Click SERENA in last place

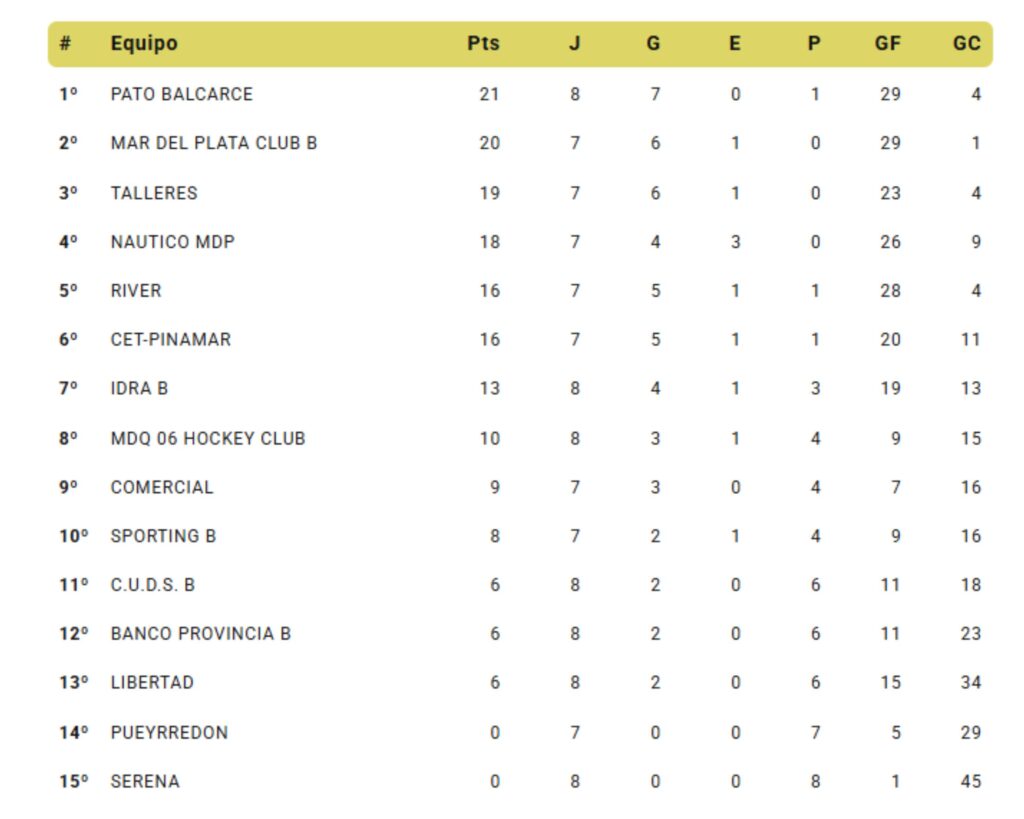[x=145, y=782]
